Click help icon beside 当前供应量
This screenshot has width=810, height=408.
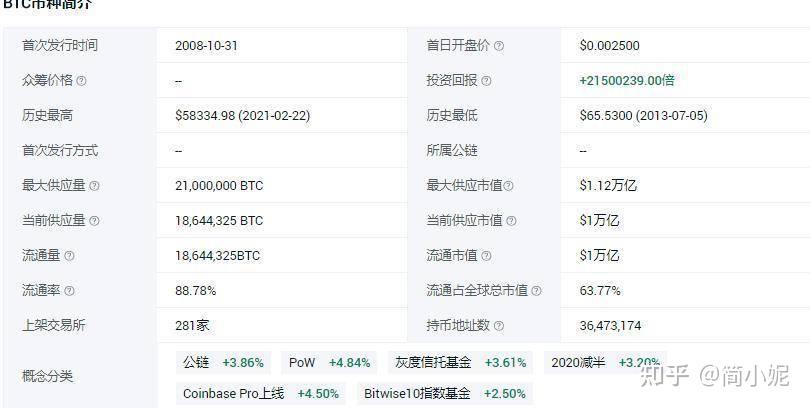click(94, 221)
